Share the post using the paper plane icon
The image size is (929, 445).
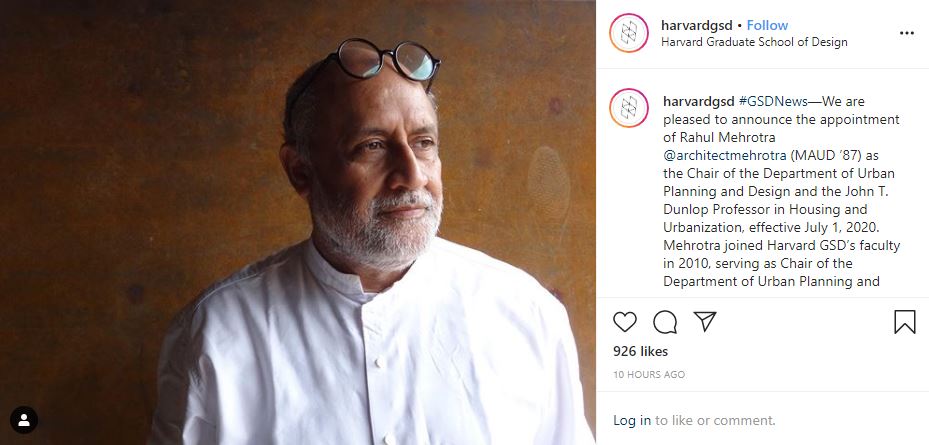point(705,322)
